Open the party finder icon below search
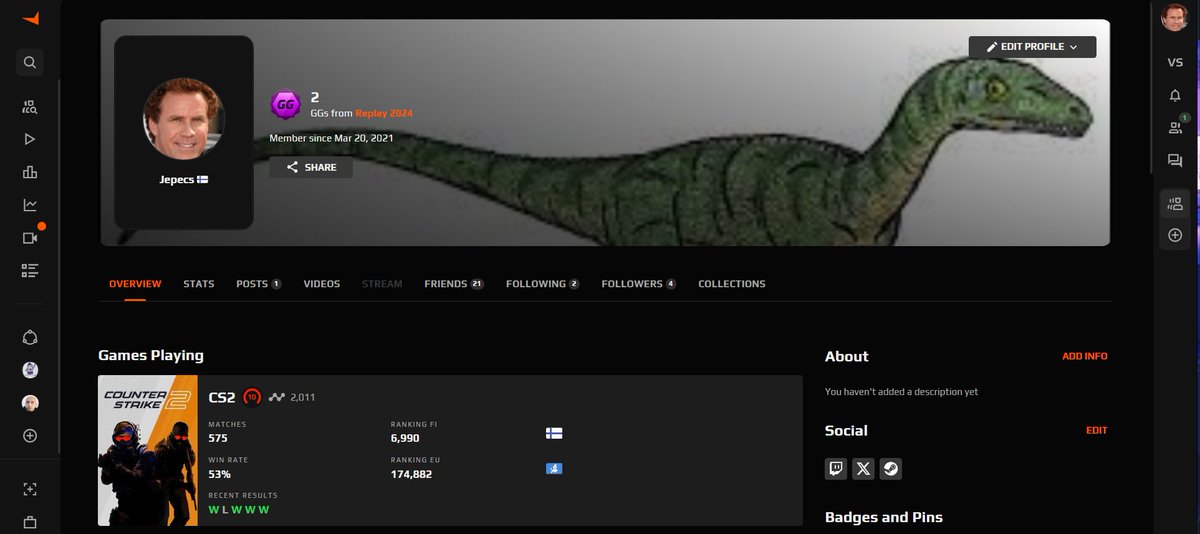 click(30, 106)
